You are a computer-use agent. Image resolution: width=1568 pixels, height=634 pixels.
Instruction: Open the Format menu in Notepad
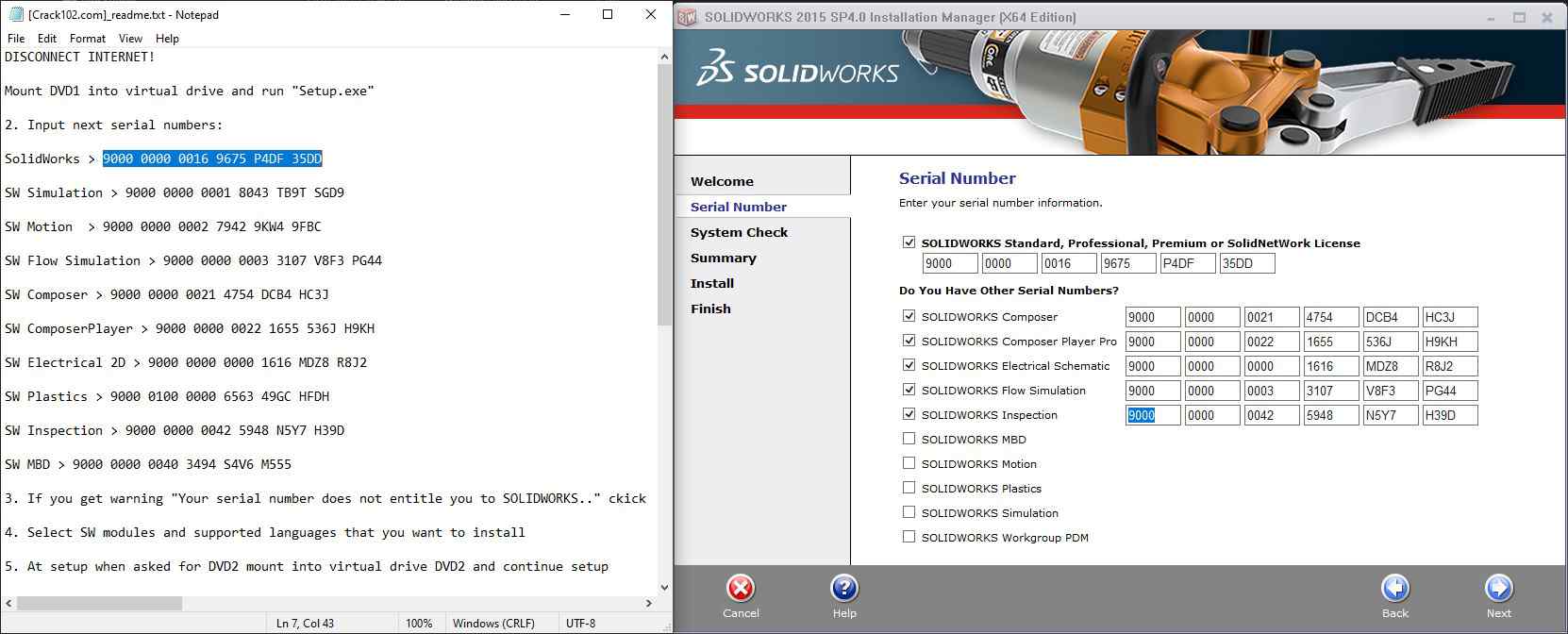87,39
